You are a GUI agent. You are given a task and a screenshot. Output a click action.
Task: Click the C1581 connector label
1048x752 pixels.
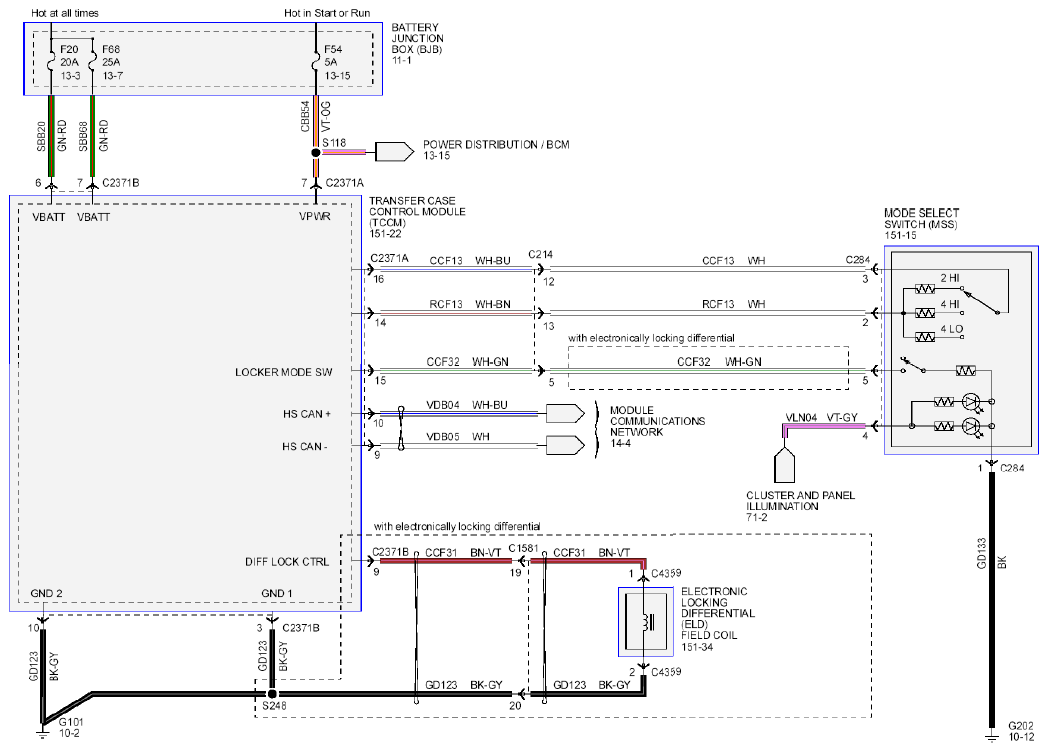[523, 548]
